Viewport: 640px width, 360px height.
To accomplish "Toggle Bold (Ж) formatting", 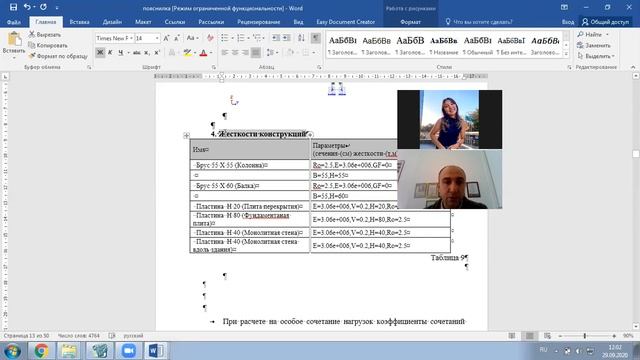I will tap(100, 53).
